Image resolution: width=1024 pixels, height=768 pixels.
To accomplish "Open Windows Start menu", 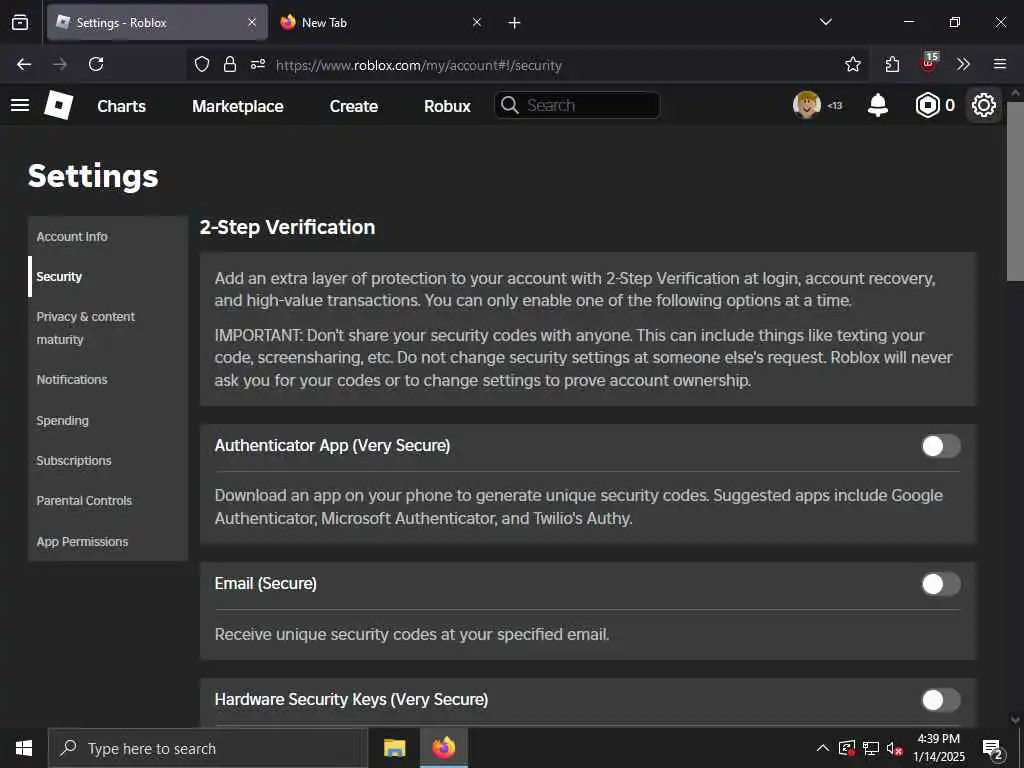I will pos(24,748).
